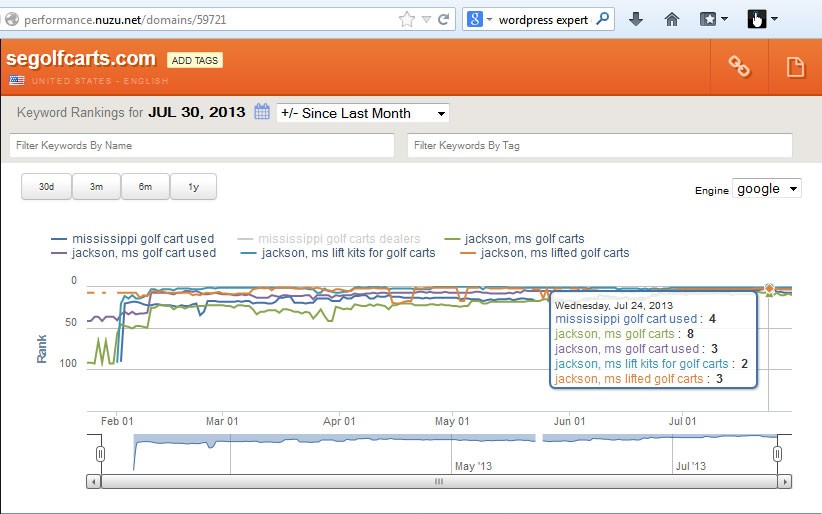The image size is (822, 514).
Task: Click the May '13 navigator label
Action: click(x=473, y=466)
